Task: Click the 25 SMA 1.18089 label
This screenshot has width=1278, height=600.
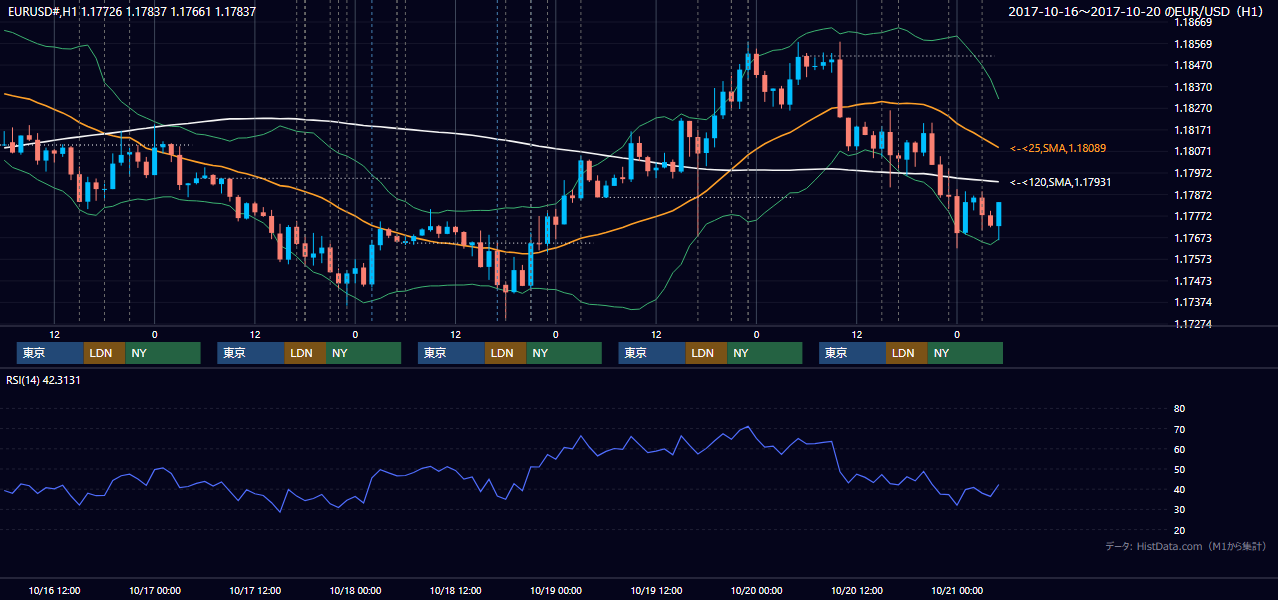Action: tap(1058, 148)
